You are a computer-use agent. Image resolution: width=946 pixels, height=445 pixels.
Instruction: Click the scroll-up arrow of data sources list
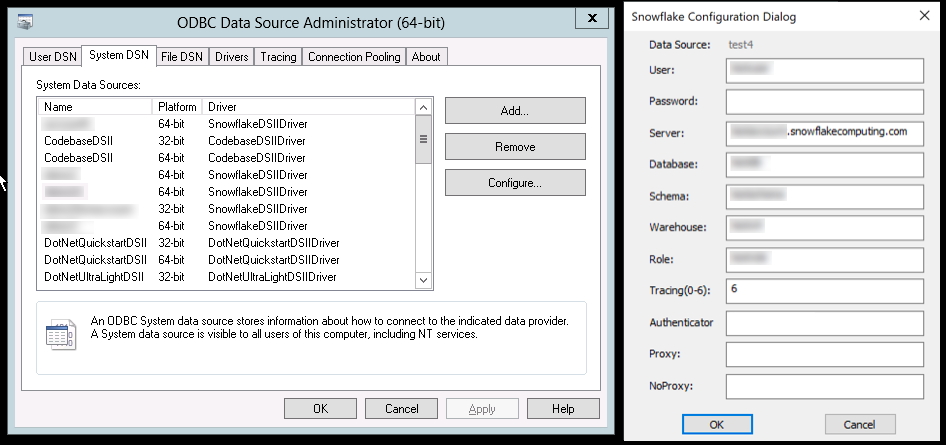[x=424, y=107]
